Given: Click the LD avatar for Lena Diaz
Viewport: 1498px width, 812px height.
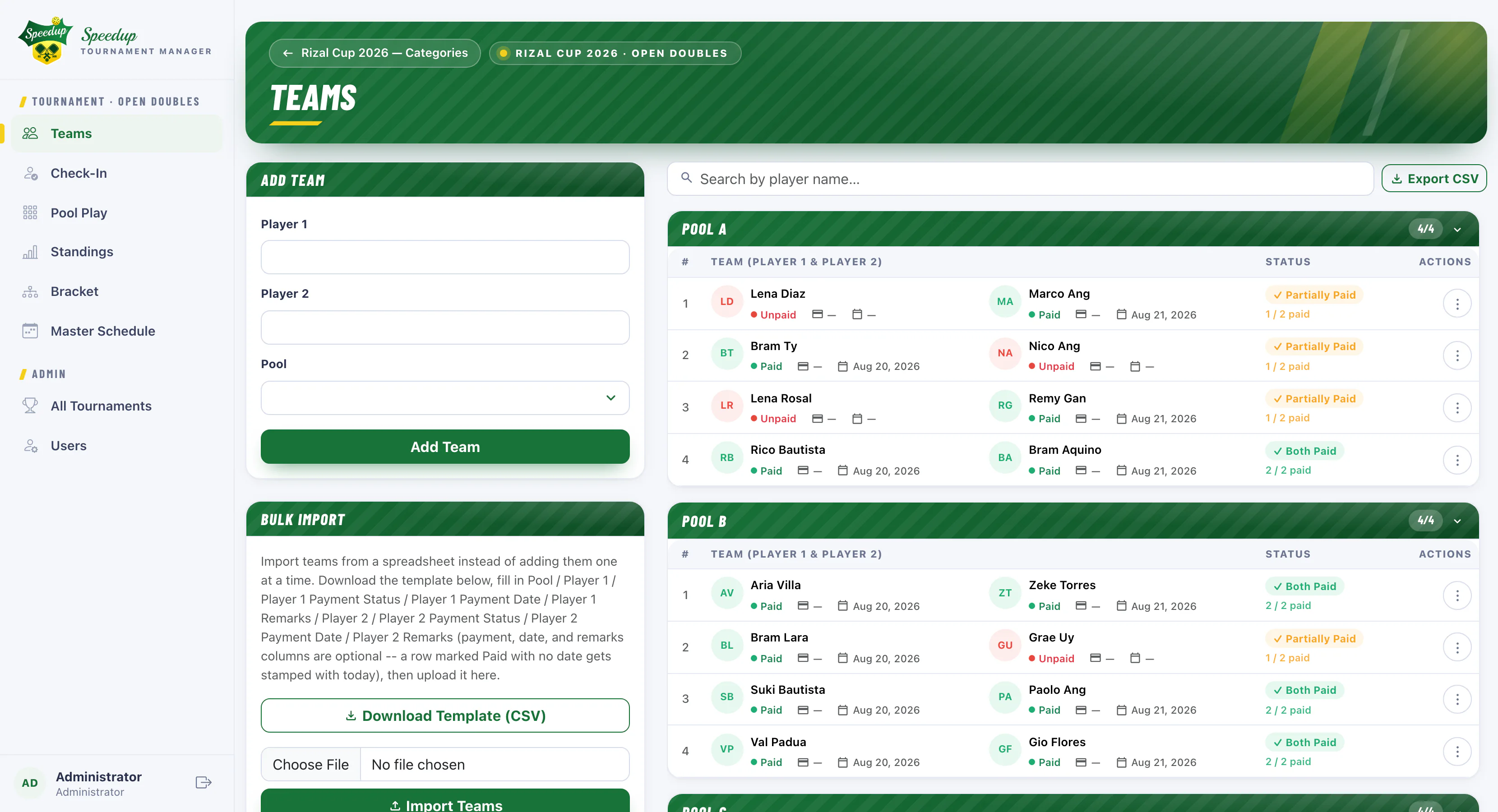Looking at the screenshot, I should coord(727,301).
